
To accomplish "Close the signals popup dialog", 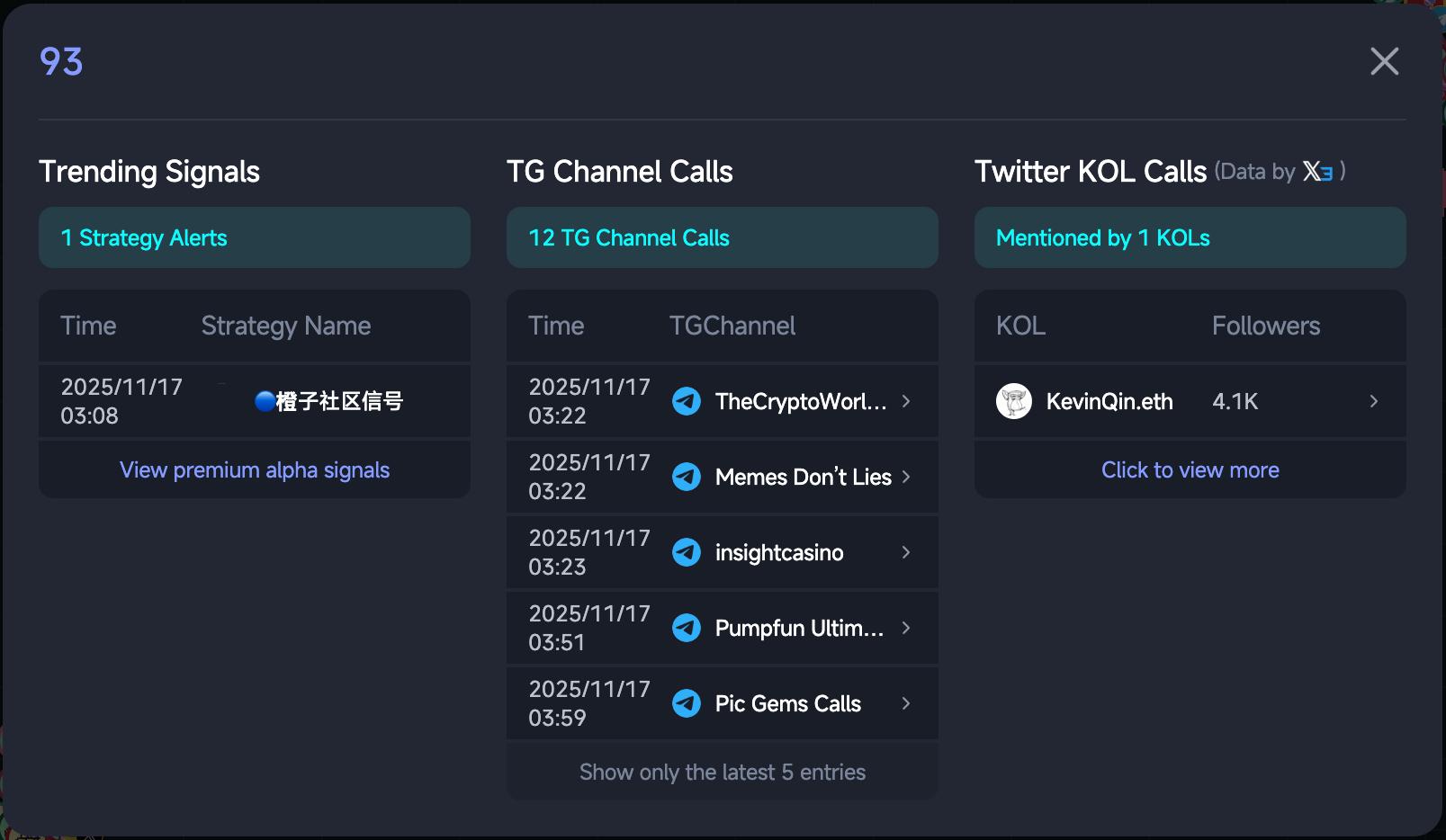I will pos(1384,61).
